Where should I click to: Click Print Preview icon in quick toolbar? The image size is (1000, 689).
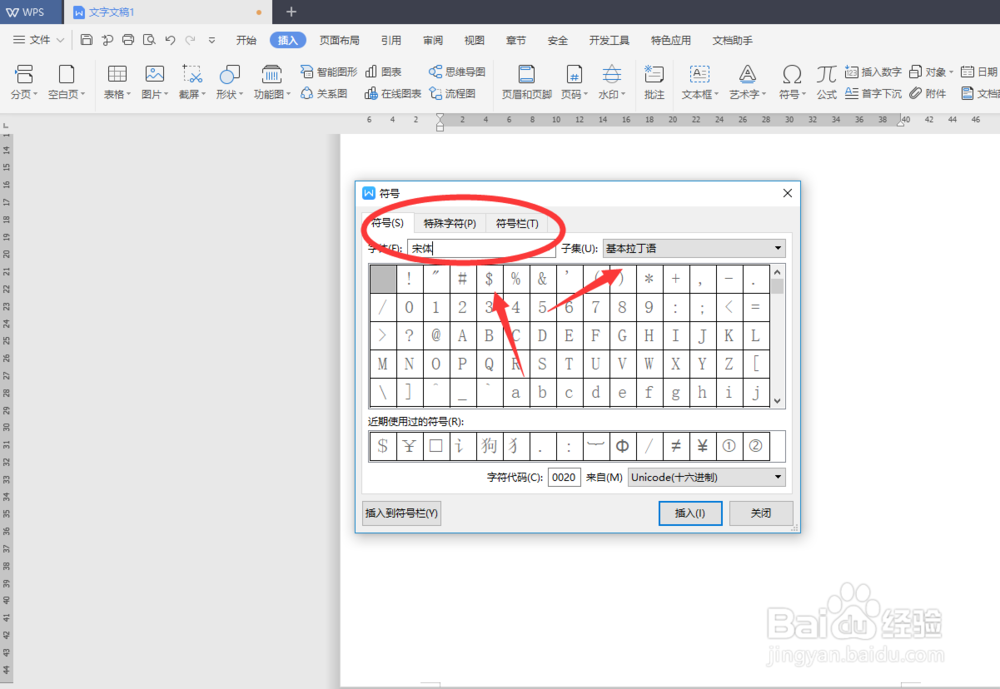click(x=149, y=40)
